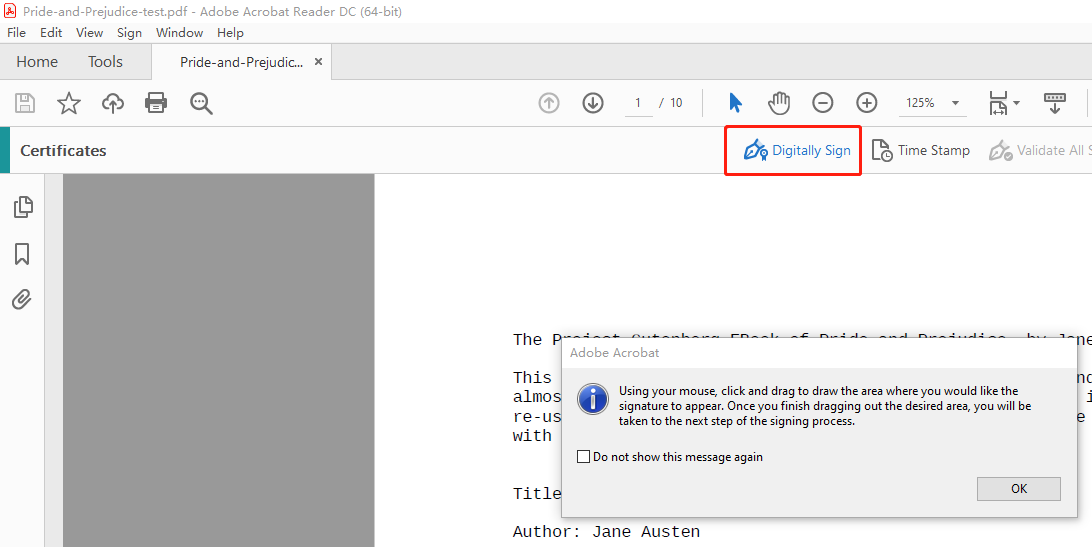Zoom out with the minus icon

coord(822,103)
